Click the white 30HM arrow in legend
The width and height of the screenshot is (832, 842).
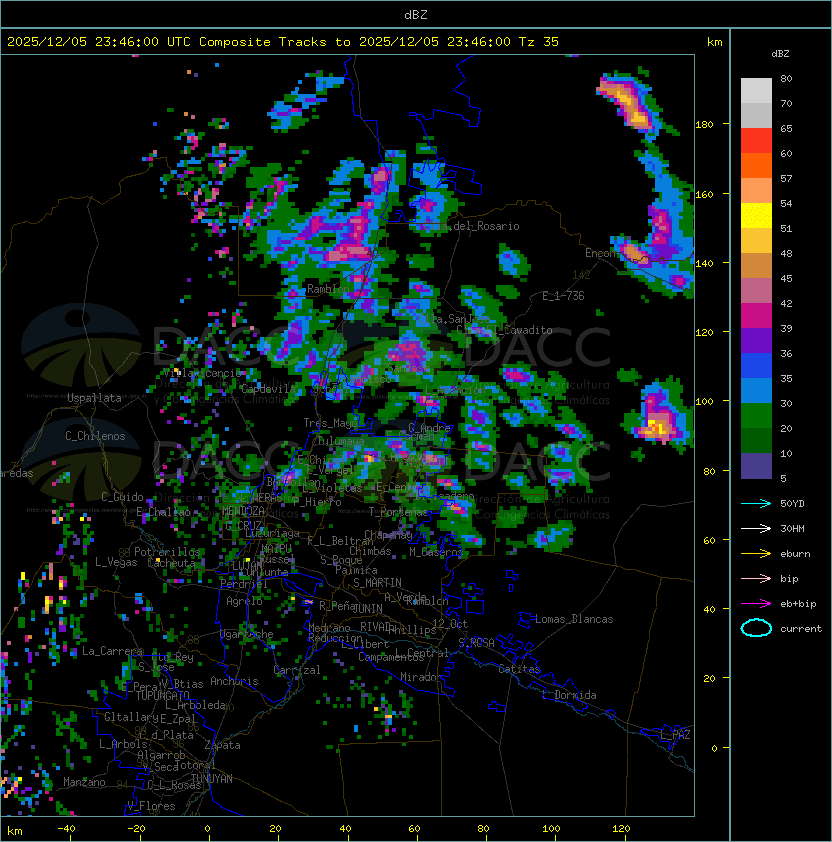(x=756, y=528)
